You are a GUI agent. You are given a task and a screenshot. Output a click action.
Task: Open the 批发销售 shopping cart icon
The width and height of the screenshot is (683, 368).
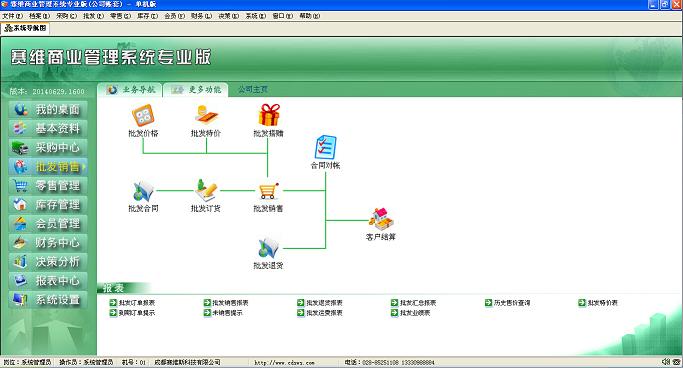(268, 191)
